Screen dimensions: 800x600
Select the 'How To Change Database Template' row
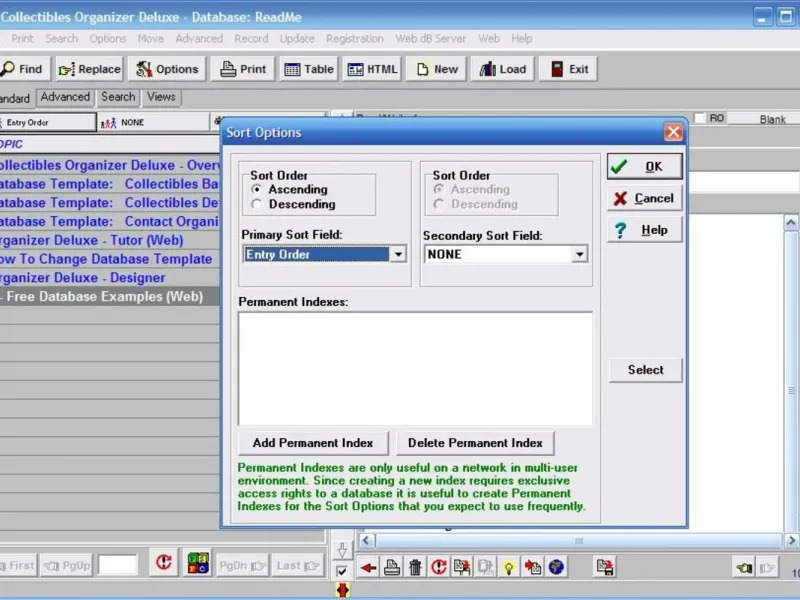point(110,259)
